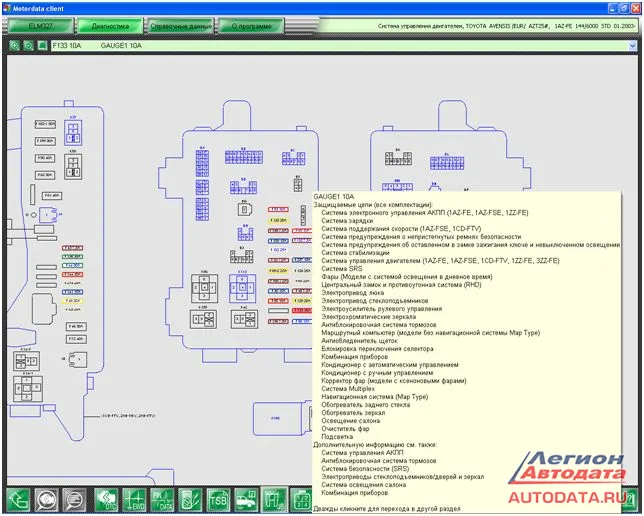Click the JB fuse box icon
The image size is (644, 516).
point(274,500)
